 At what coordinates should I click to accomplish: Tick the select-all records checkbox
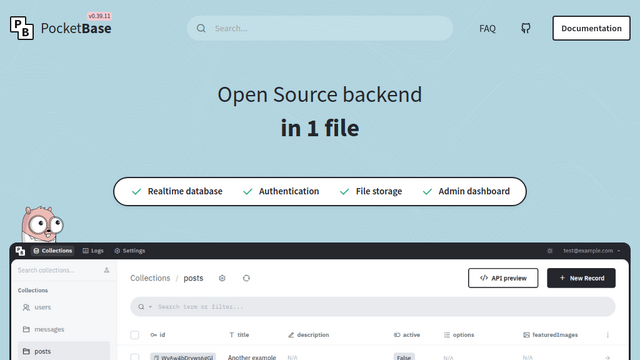coord(135,335)
